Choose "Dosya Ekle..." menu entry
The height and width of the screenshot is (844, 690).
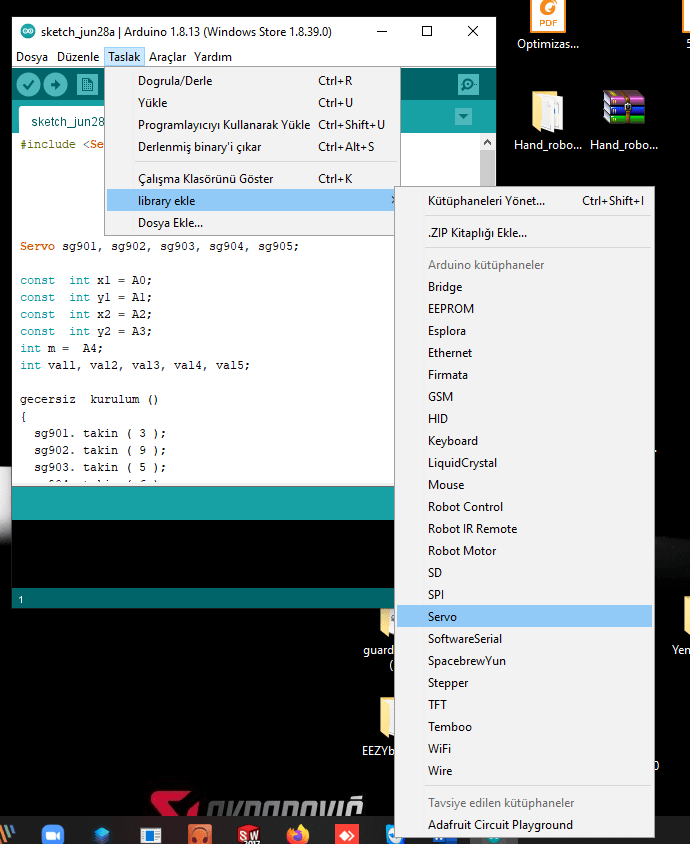click(x=170, y=223)
